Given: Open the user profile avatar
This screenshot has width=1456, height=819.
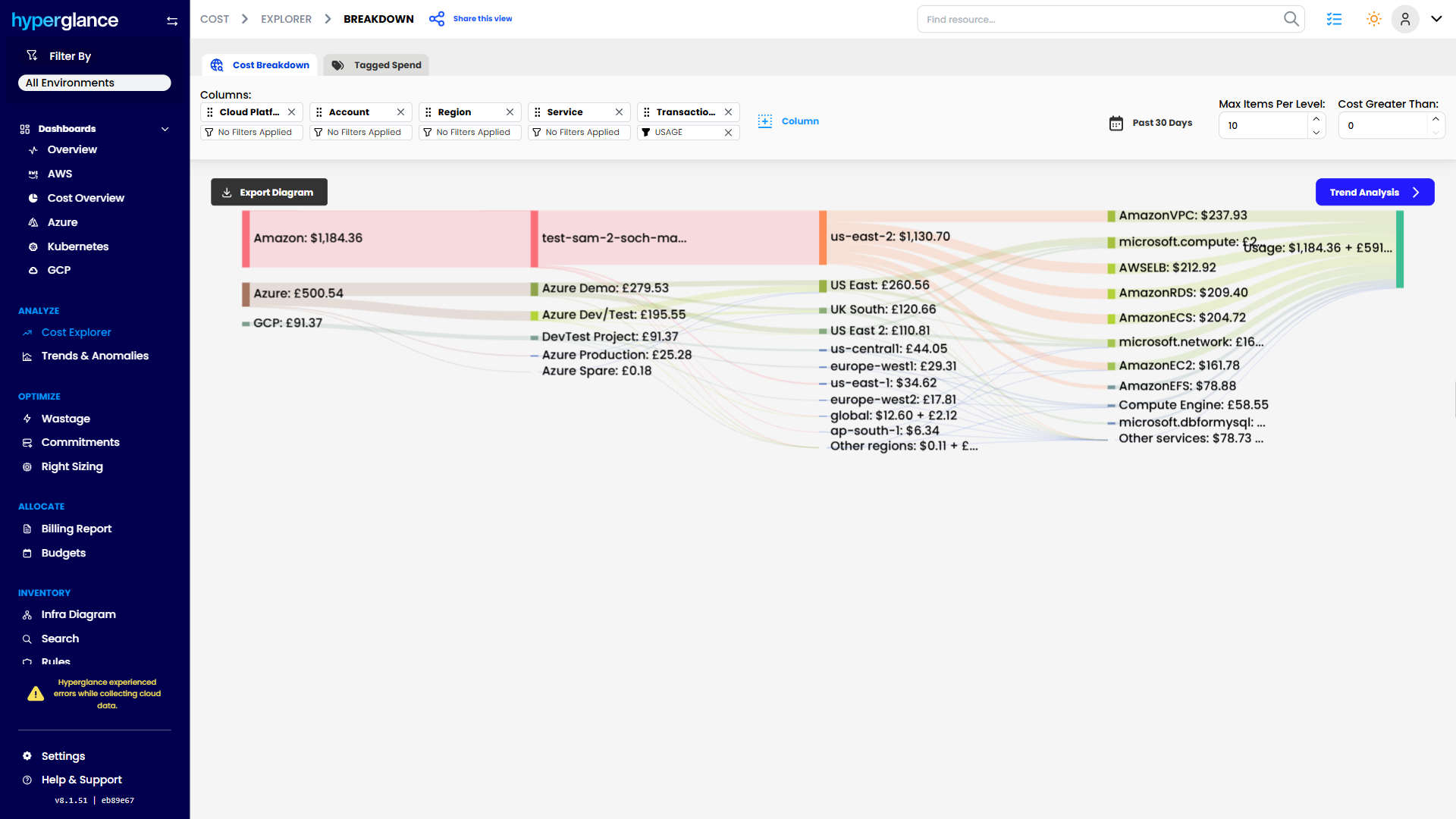Looking at the screenshot, I should 1405,19.
